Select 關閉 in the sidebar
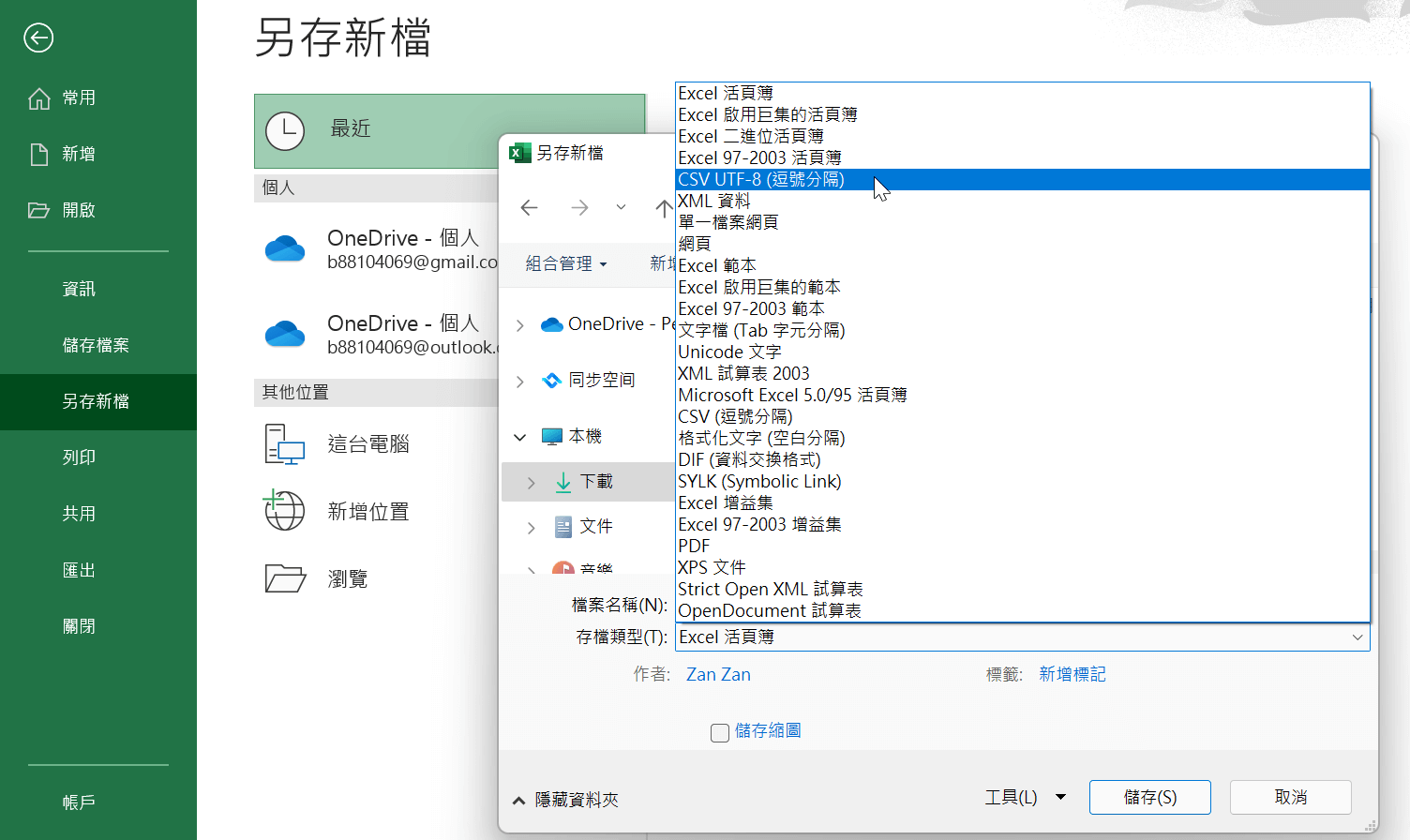Image resolution: width=1410 pixels, height=840 pixels. pos(79,626)
